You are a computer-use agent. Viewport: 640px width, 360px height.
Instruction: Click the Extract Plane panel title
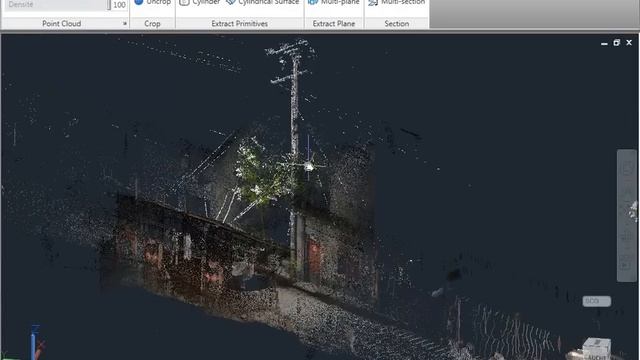pyautogui.click(x=333, y=24)
